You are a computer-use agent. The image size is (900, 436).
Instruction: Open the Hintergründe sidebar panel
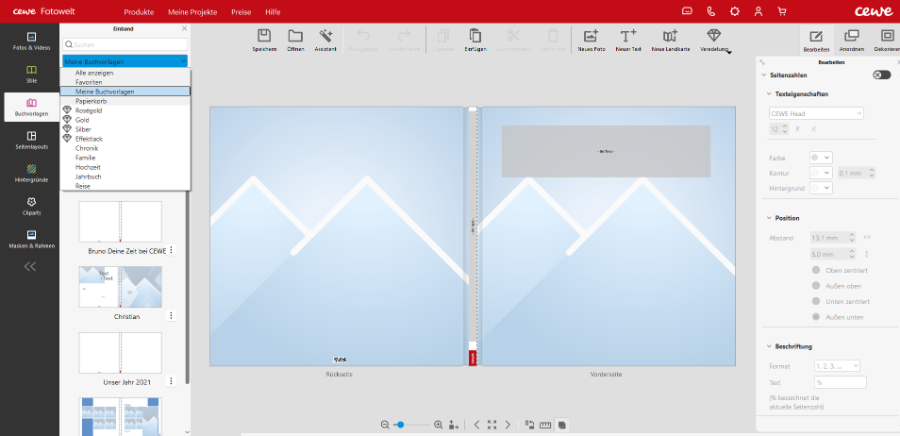click(x=32, y=173)
